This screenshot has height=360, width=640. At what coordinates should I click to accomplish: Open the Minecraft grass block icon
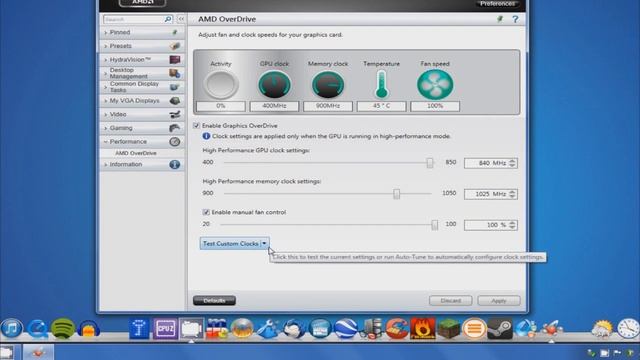click(x=449, y=329)
